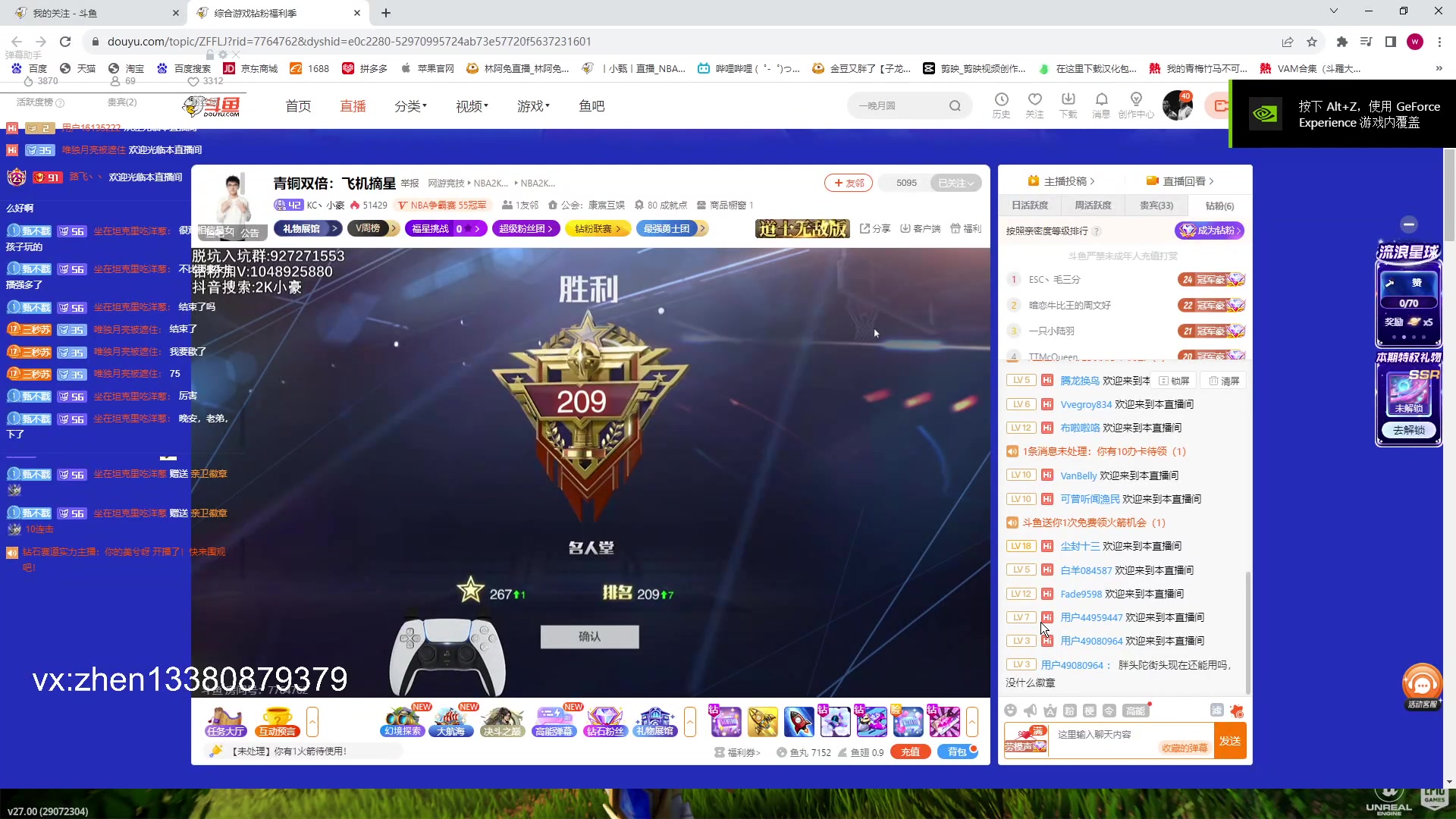Viewport: 1456px width, 819px height.
Task: Open the 直播回看 link
Action: click(1180, 181)
